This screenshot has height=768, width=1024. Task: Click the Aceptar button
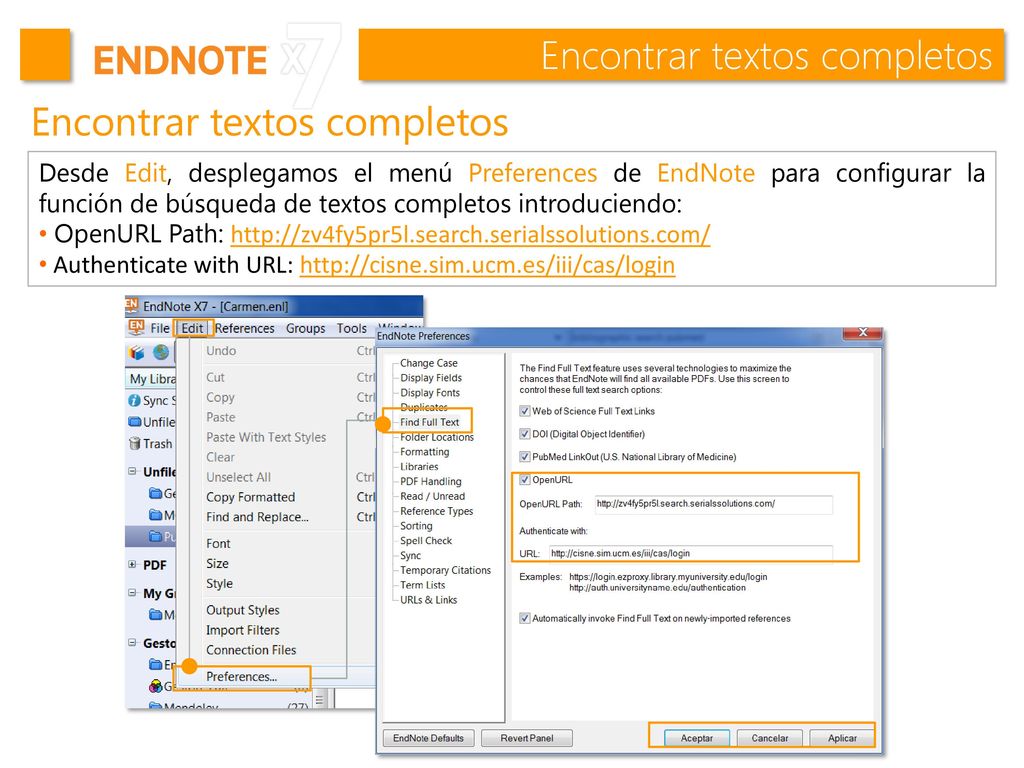pos(697,738)
